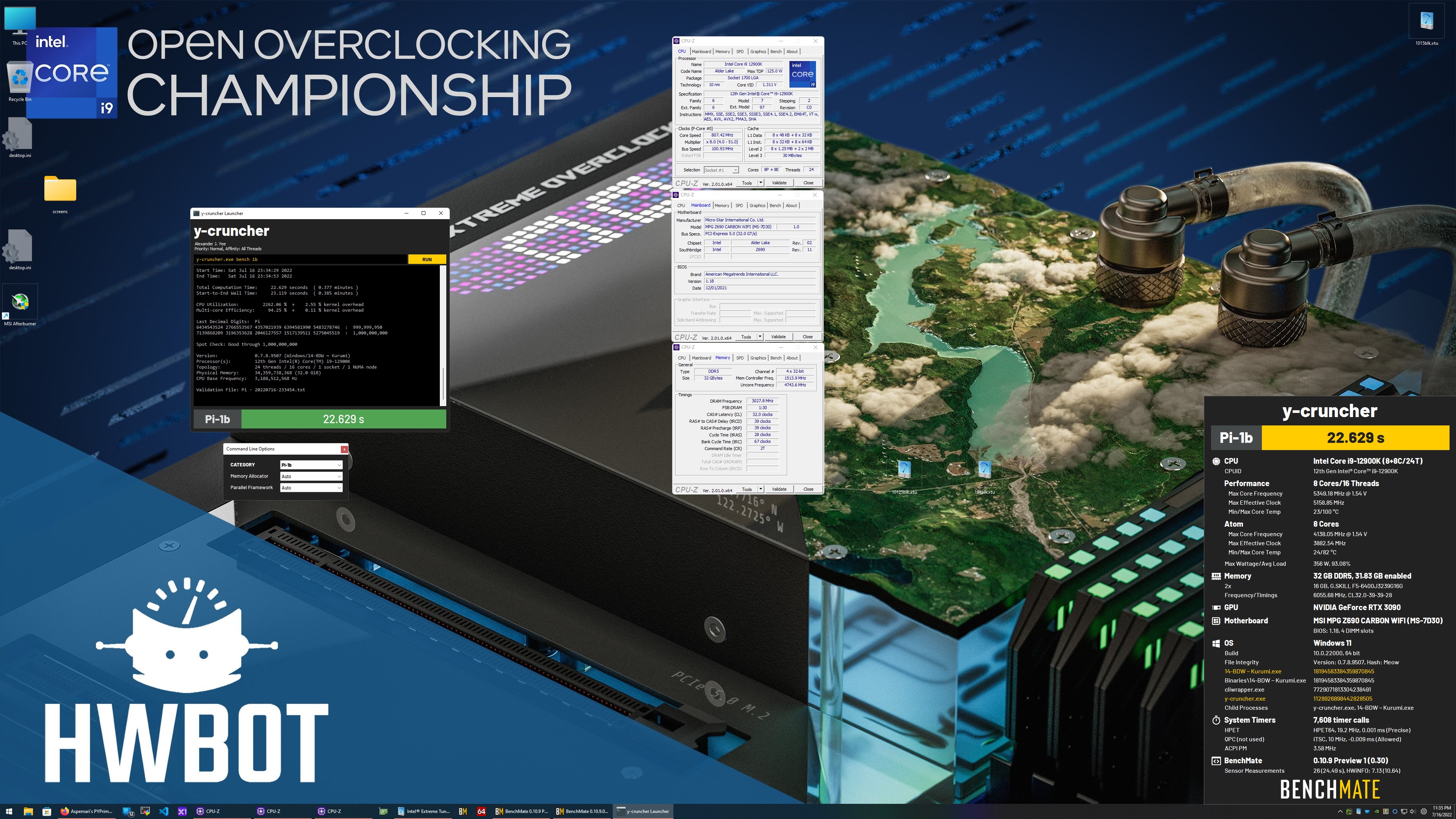This screenshot has height=819, width=1456.
Task: Click Validate in CPU-Z Mainboard window
Action: 778,336
